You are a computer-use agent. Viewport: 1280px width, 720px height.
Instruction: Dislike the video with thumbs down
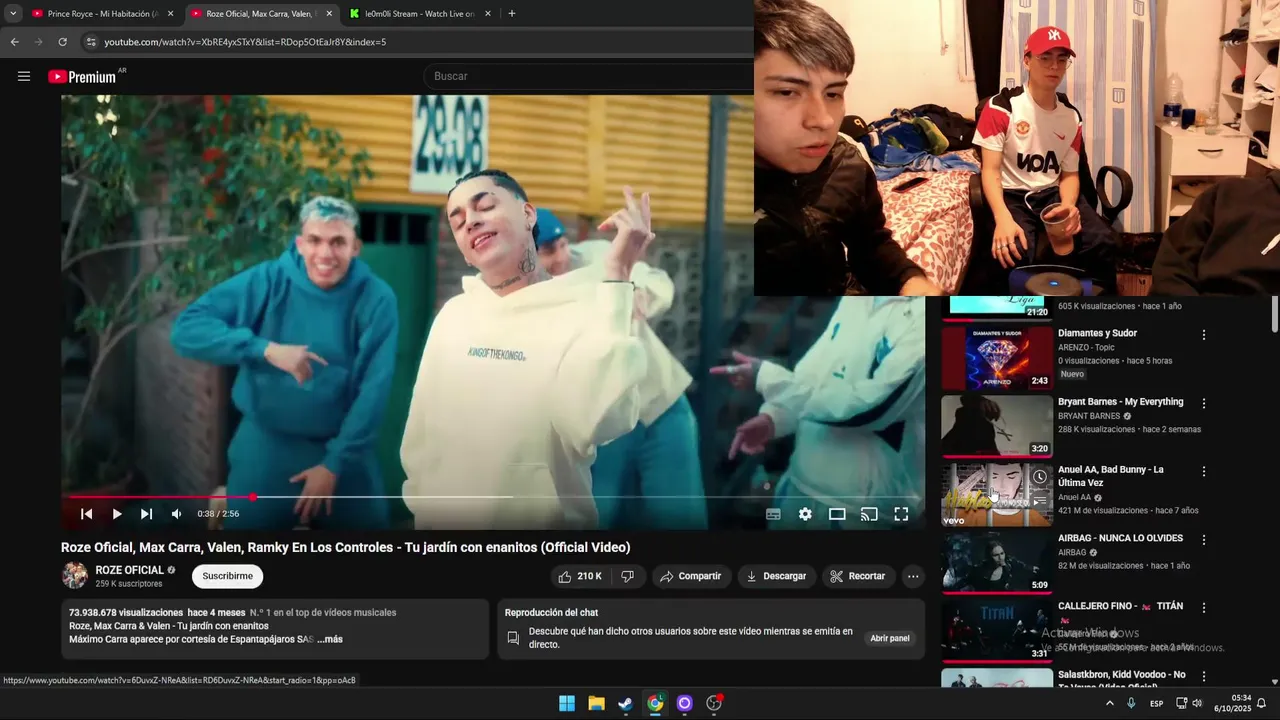(x=628, y=576)
